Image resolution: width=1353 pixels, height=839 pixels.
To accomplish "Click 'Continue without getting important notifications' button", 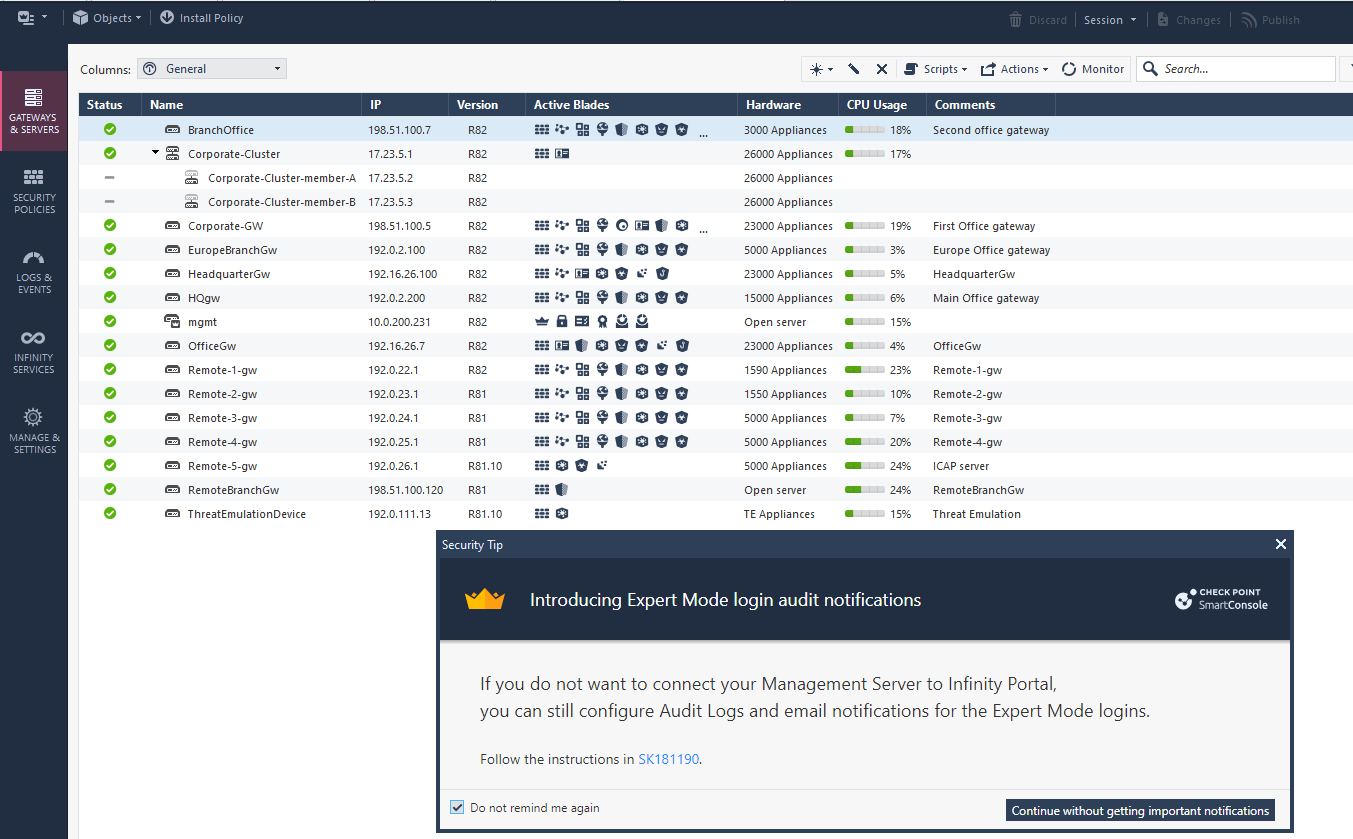I will (x=1140, y=810).
